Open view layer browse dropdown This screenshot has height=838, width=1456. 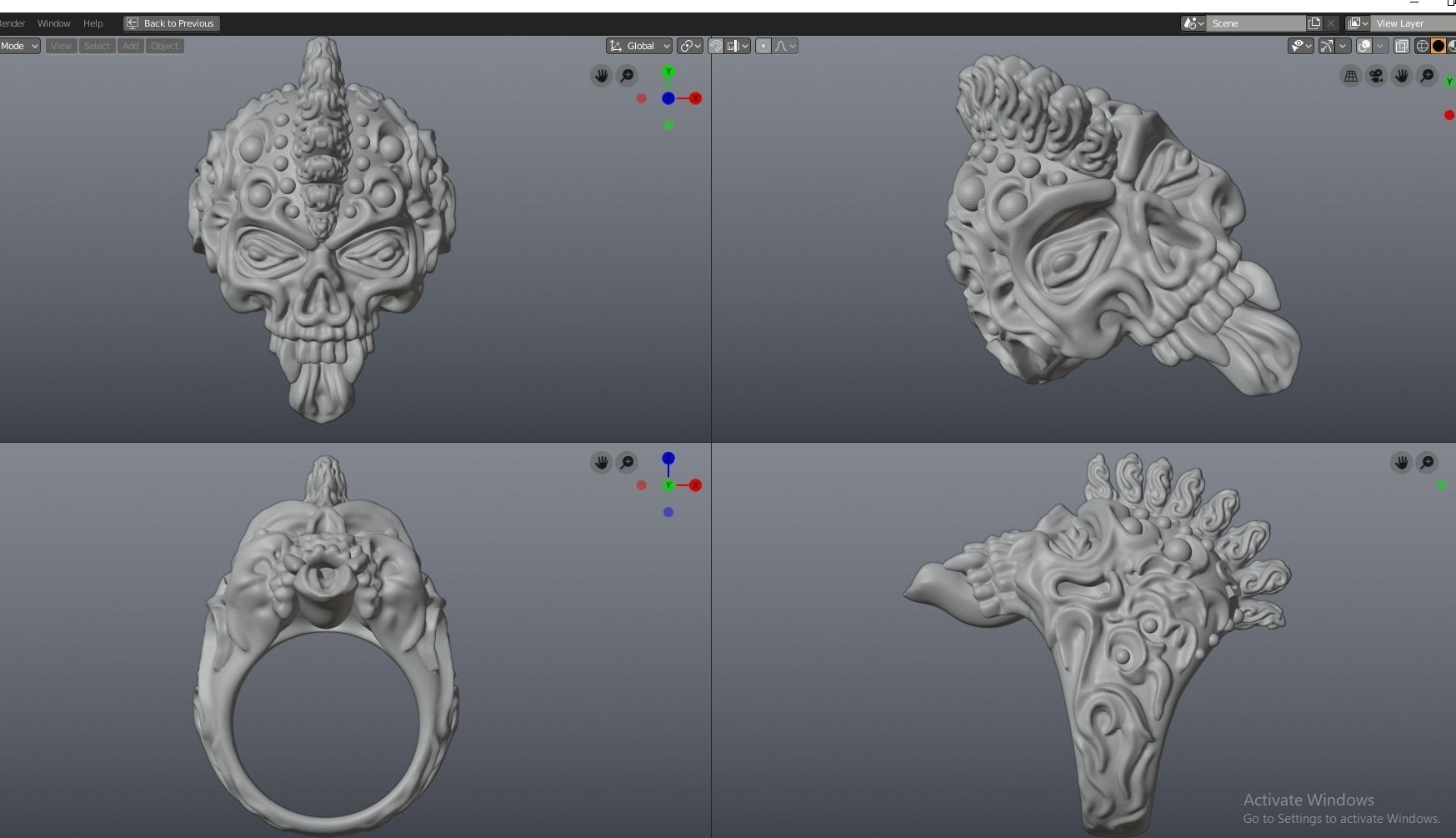point(1358,23)
